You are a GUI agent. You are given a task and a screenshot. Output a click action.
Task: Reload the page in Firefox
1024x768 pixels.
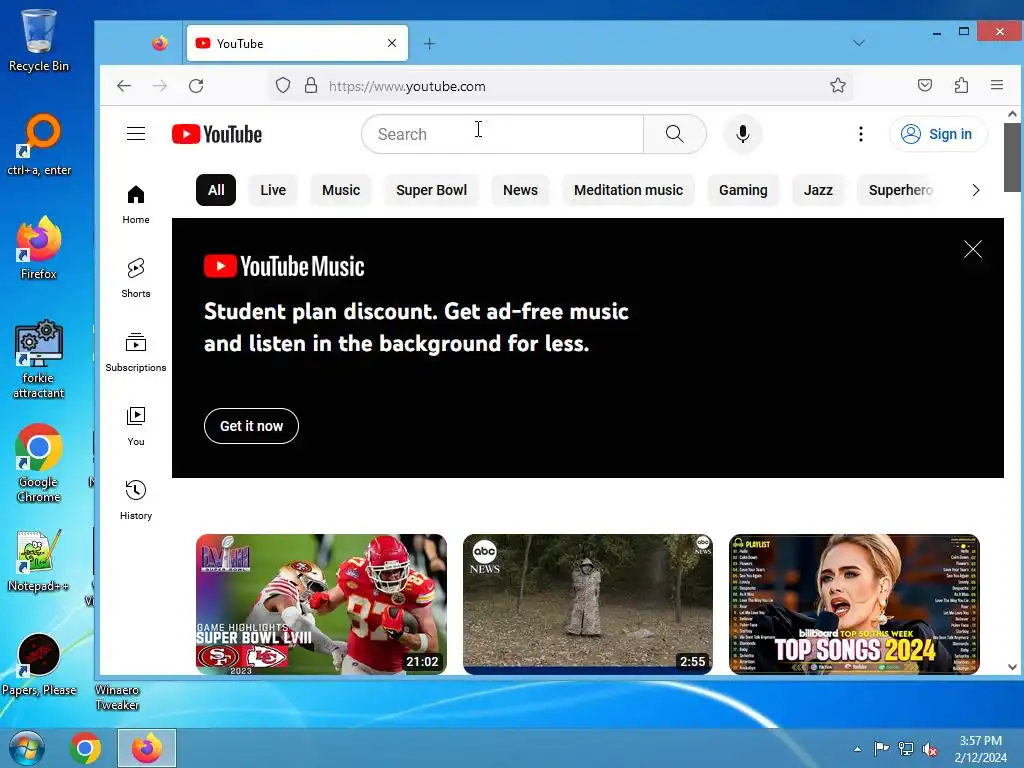pyautogui.click(x=196, y=86)
